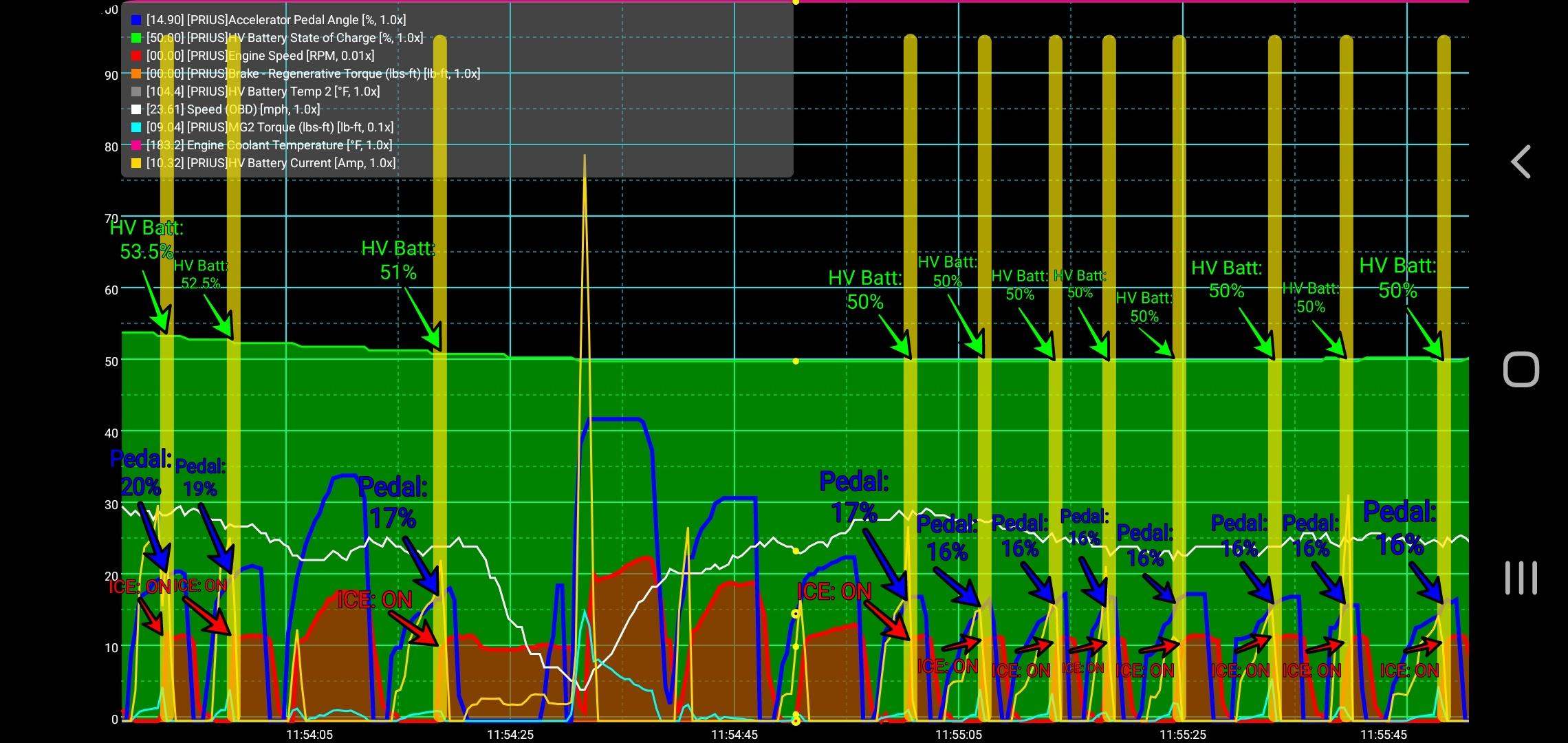The width and height of the screenshot is (1568, 743).
Task: Click yellow cursor marker on top pink line
Action: point(796,2)
